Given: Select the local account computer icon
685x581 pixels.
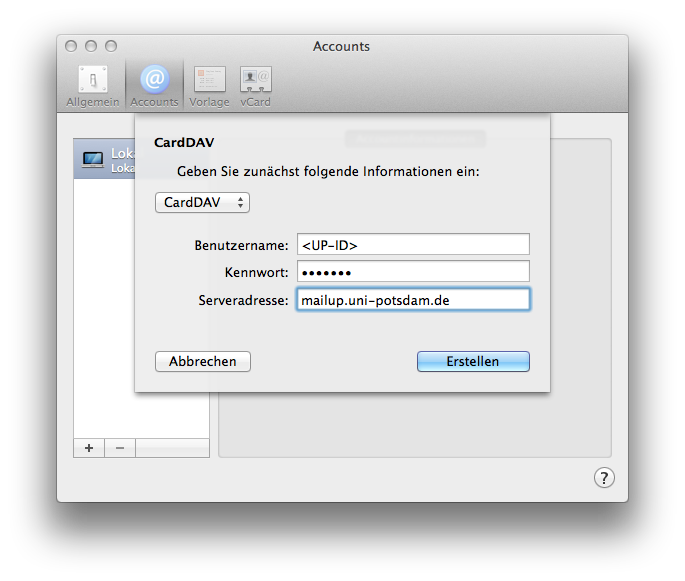Looking at the screenshot, I should tap(92, 160).
